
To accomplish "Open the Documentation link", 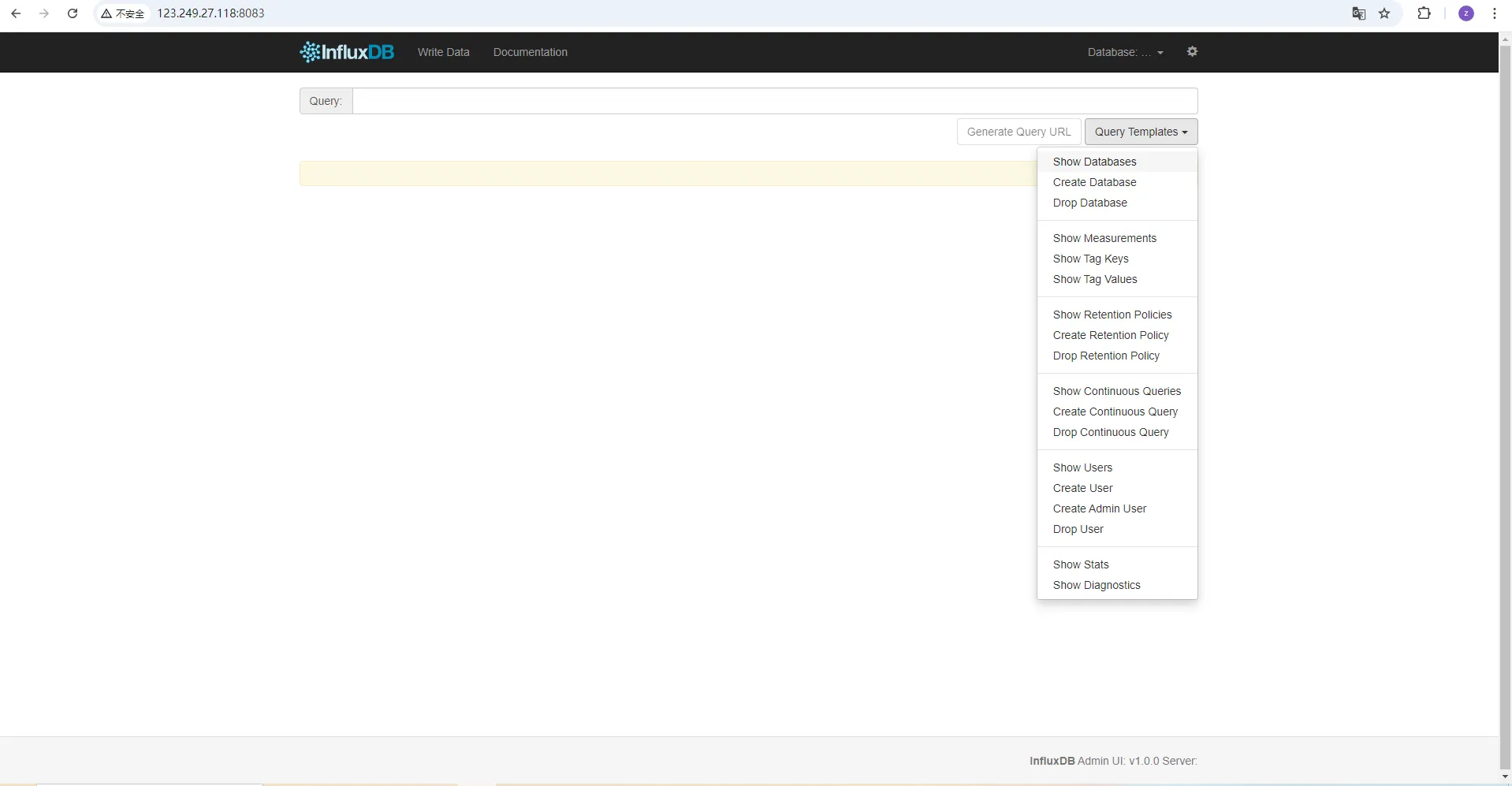I will point(531,52).
